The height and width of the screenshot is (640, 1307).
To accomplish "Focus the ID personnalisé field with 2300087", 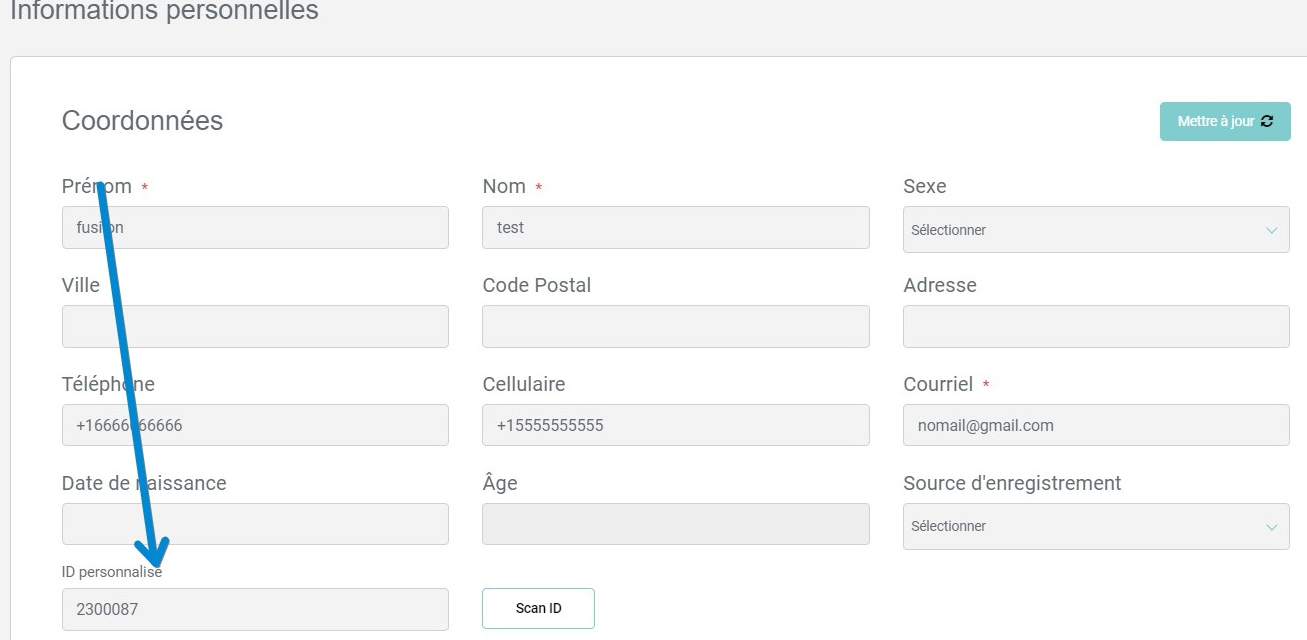I will 255,609.
